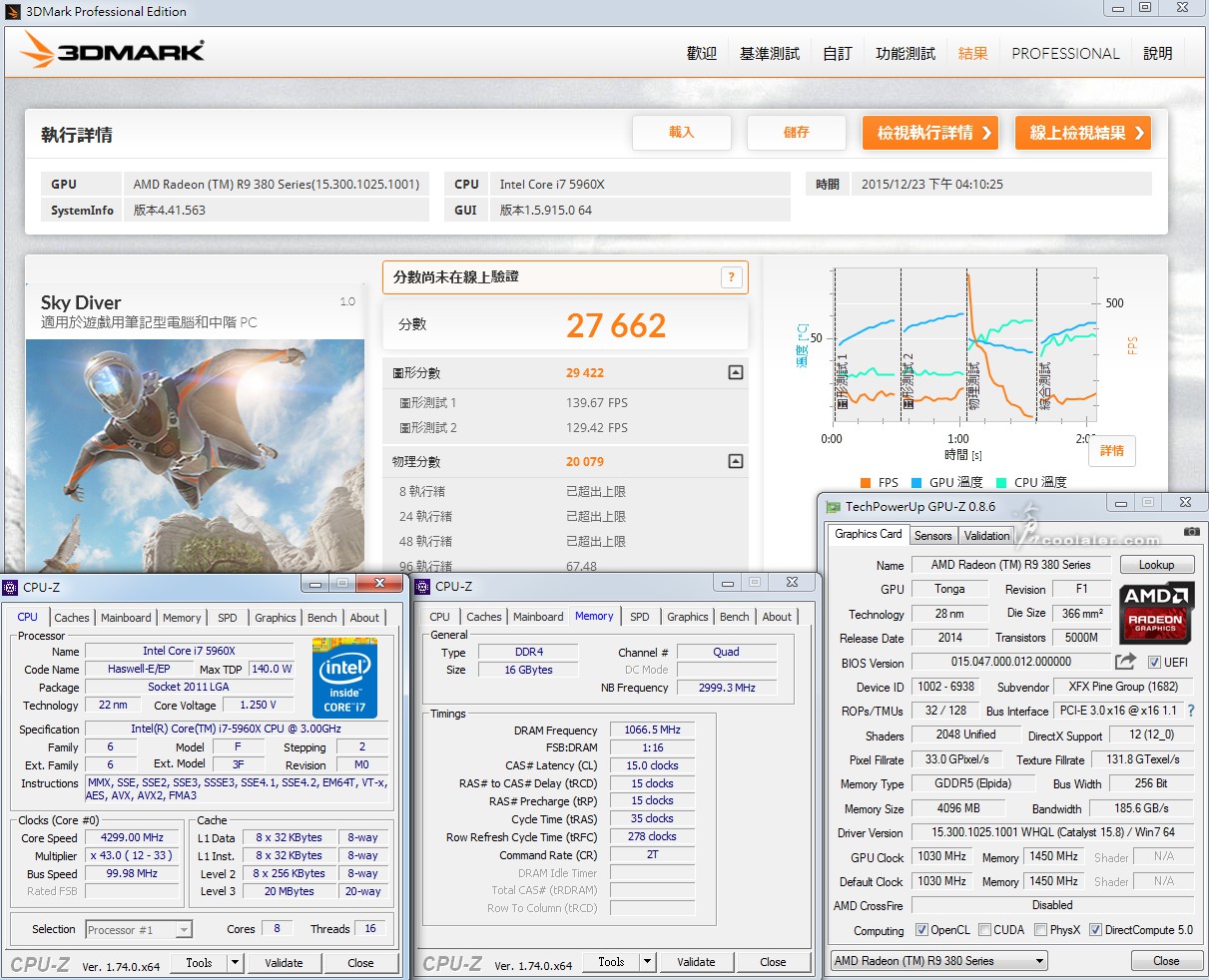Click the 圖形測試 1 row showing 139.67 FPS

[x=565, y=403]
